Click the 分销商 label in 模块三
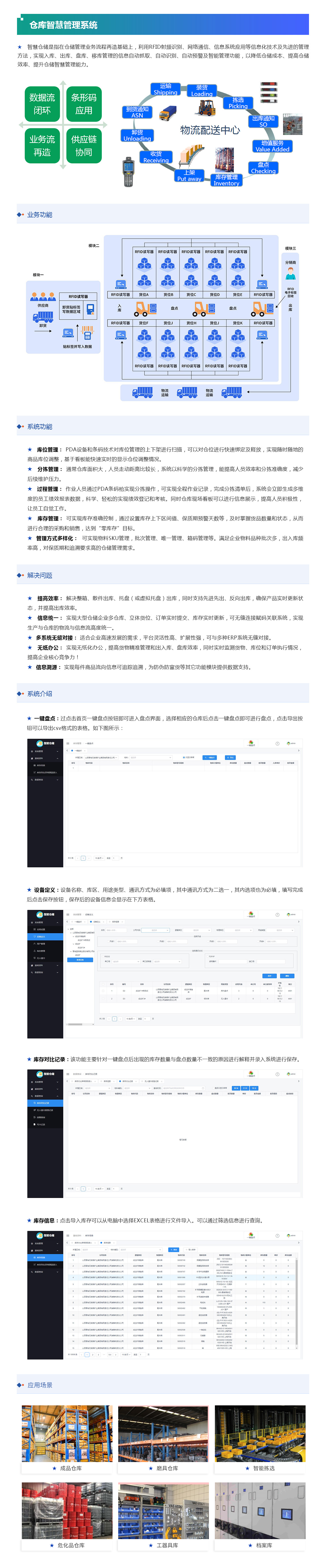 pyautogui.click(x=291, y=262)
